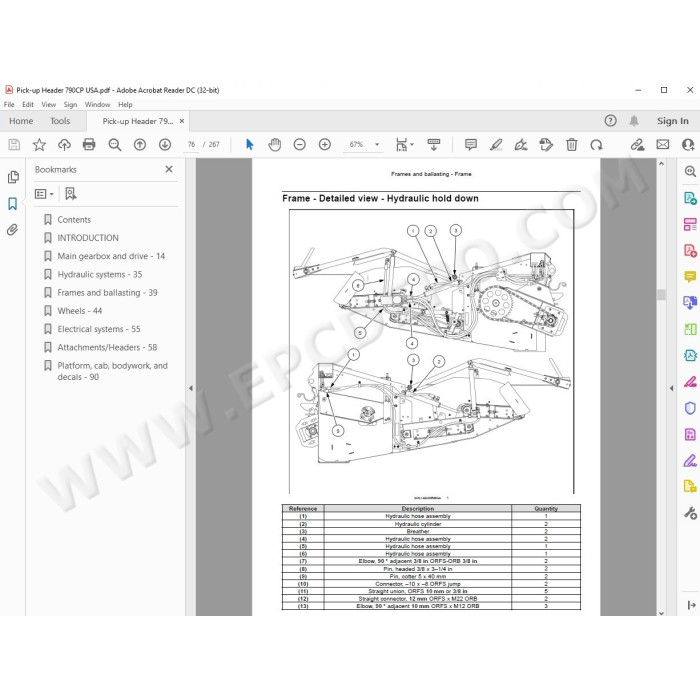This screenshot has height=700, width=700.
Task: Share a link to the file
Action: 637,145
